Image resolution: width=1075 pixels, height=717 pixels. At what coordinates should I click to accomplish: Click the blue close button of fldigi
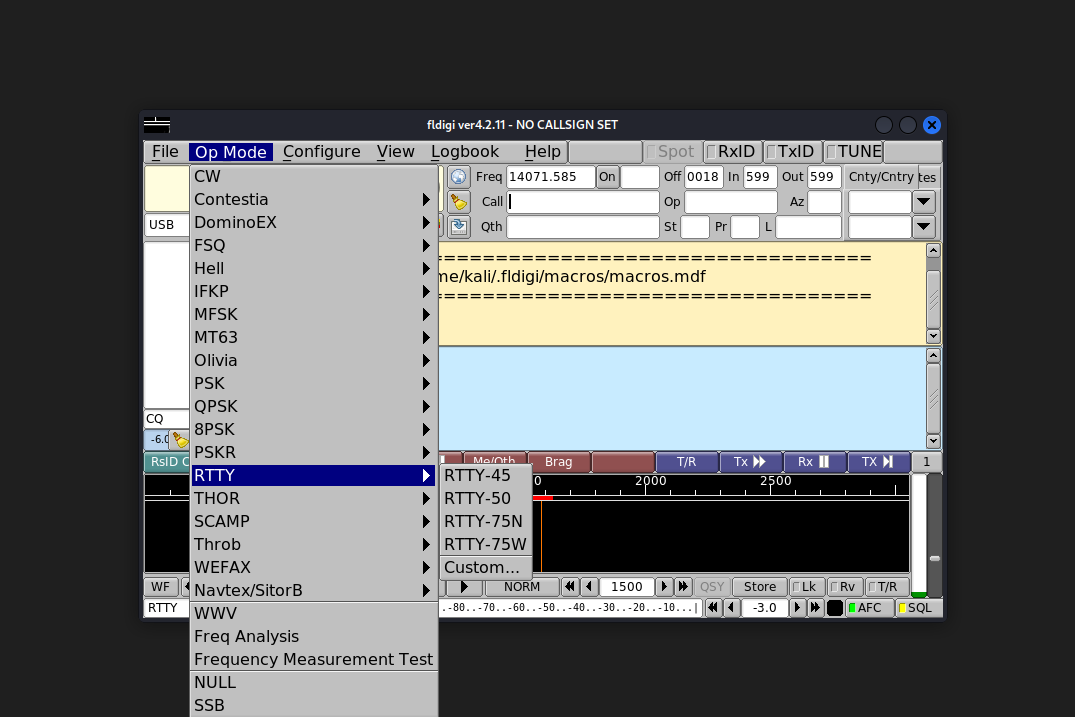(931, 125)
